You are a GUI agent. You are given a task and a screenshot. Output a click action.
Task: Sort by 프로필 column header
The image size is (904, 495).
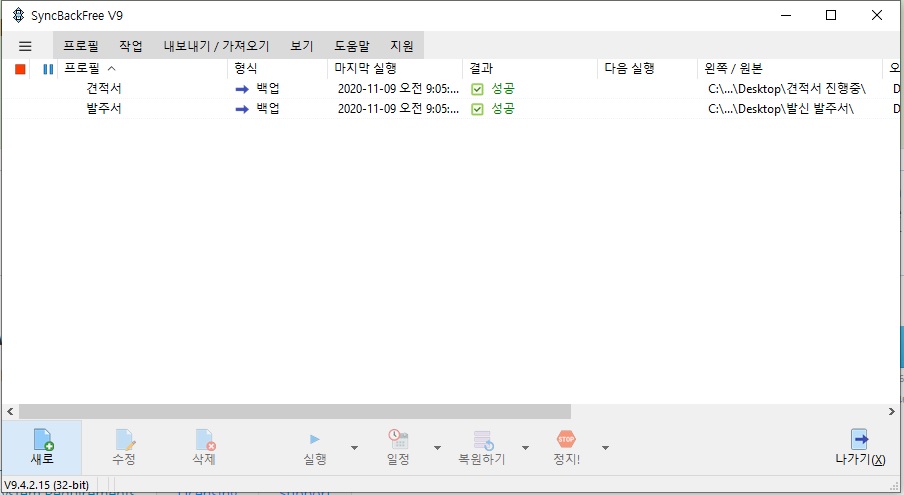[142, 69]
